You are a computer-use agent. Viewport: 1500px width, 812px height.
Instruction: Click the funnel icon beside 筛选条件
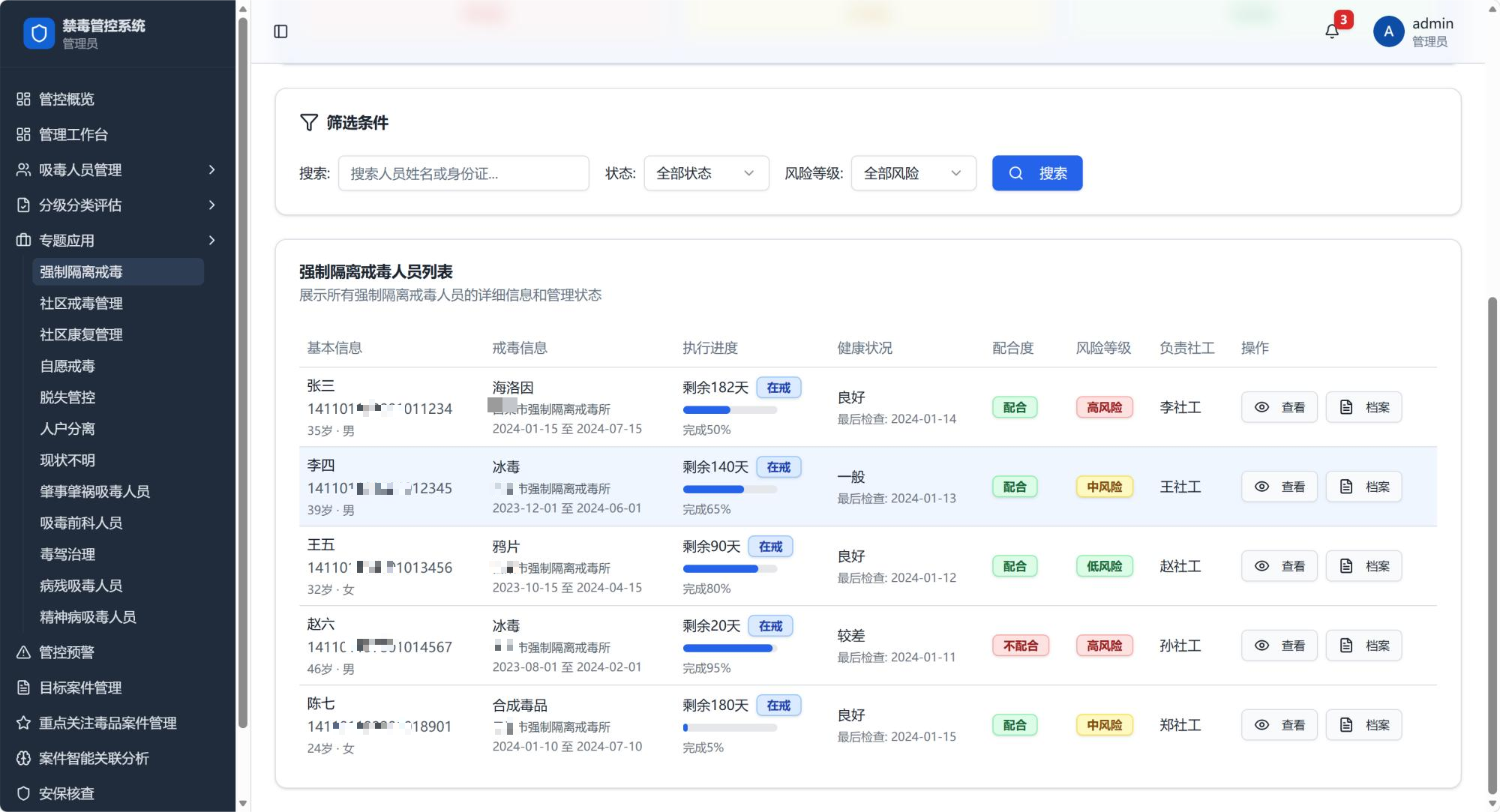[x=309, y=122]
